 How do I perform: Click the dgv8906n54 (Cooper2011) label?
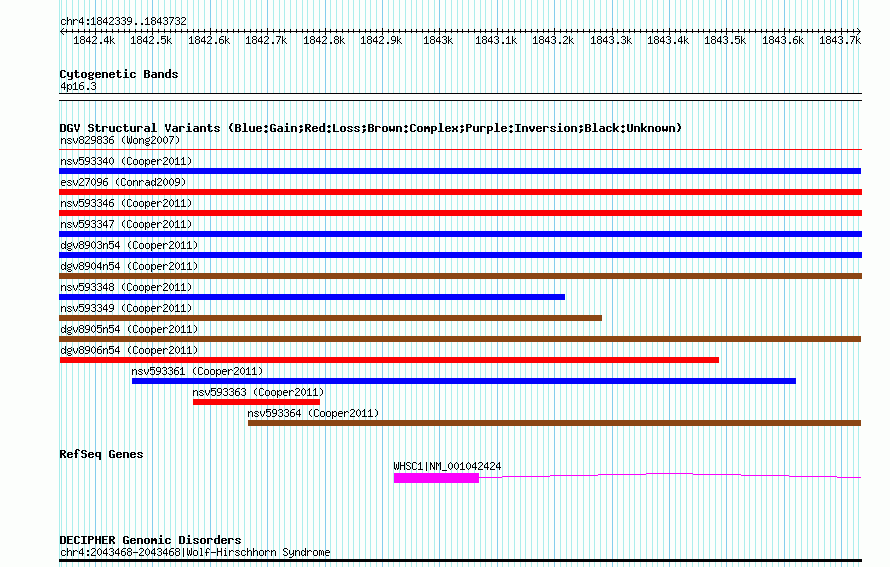coord(129,350)
